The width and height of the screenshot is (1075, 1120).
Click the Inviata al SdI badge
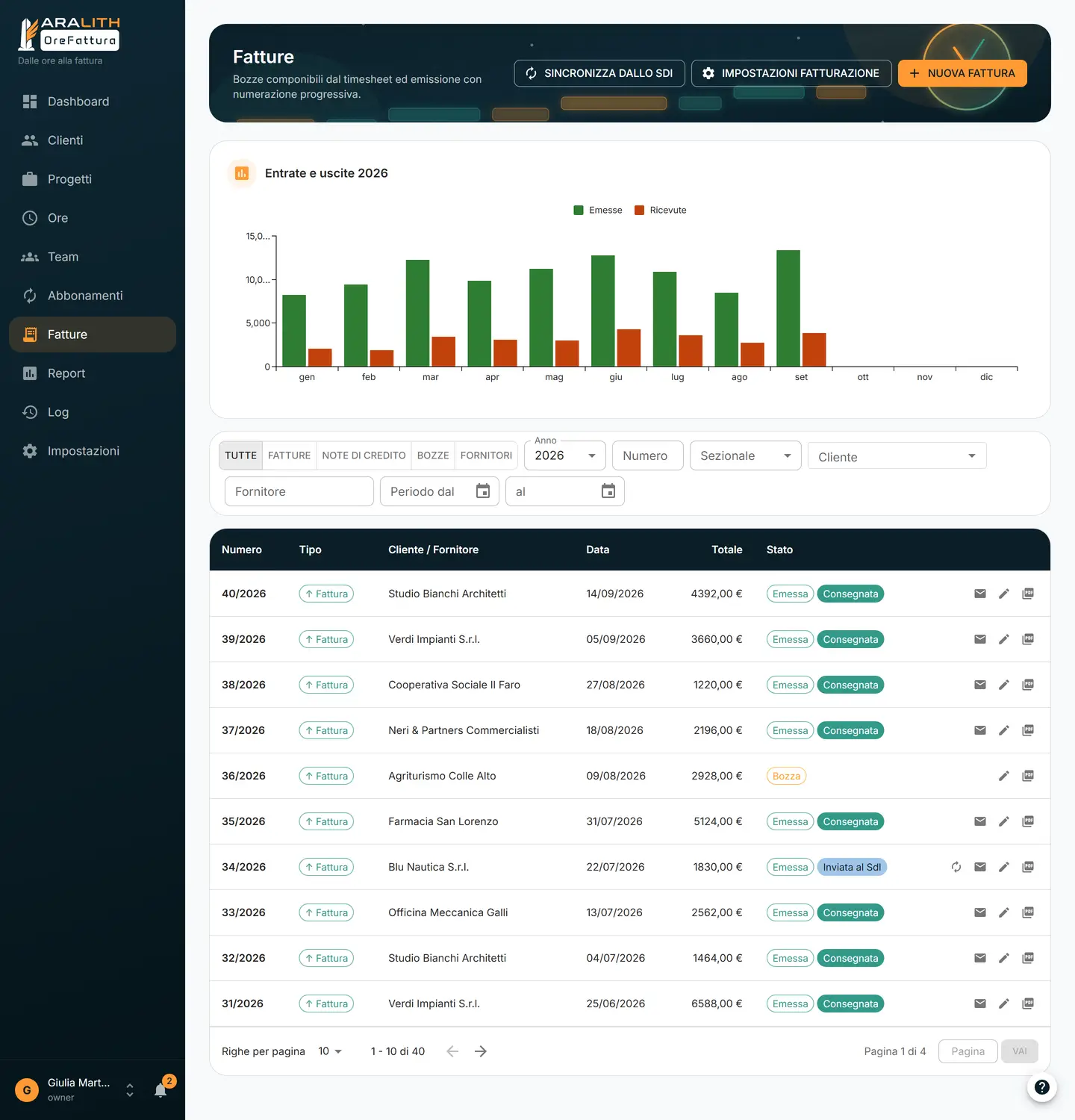coord(852,867)
